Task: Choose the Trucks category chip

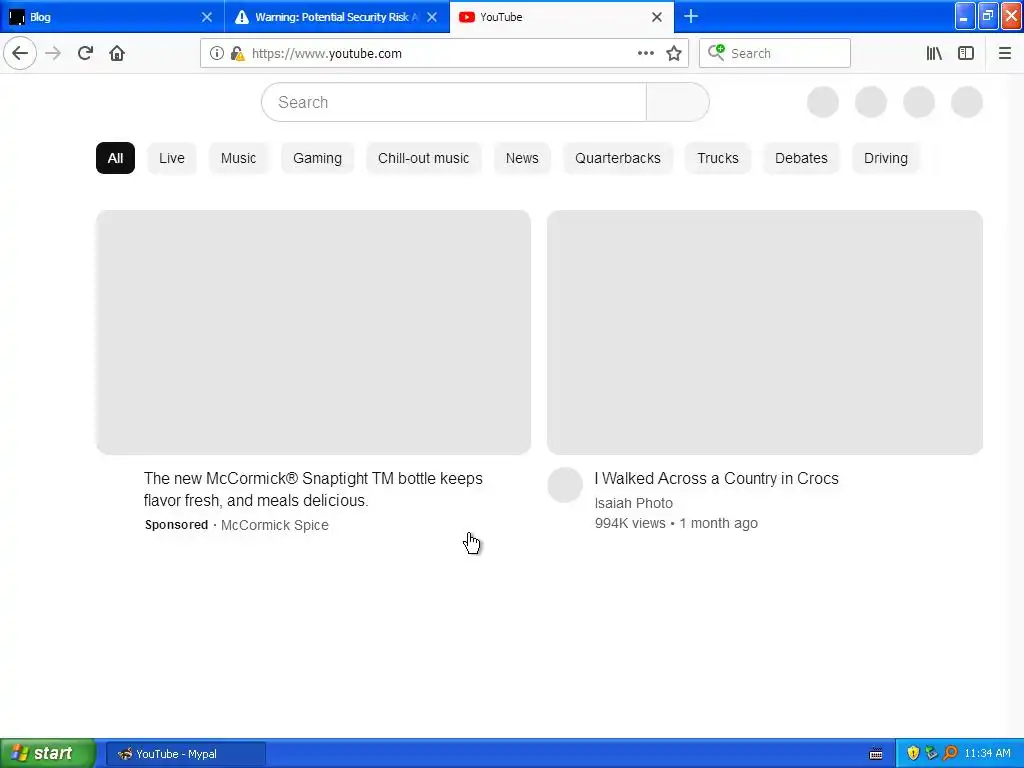Action: (x=718, y=158)
